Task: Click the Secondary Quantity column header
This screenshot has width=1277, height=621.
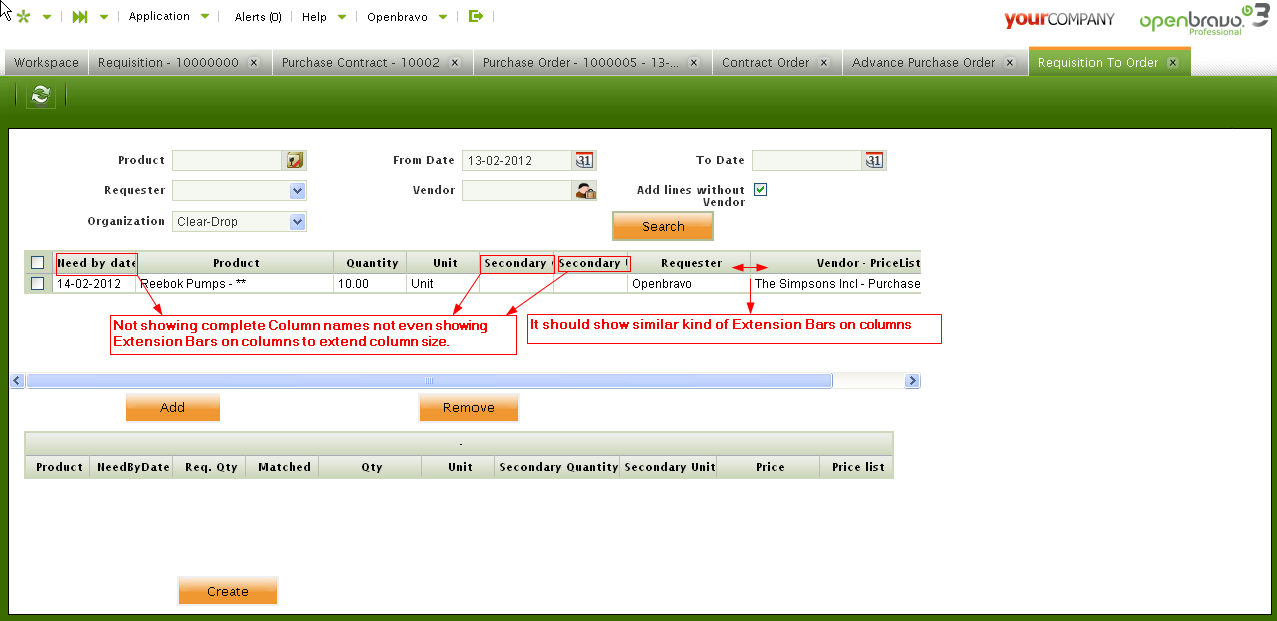Action: click(x=558, y=467)
